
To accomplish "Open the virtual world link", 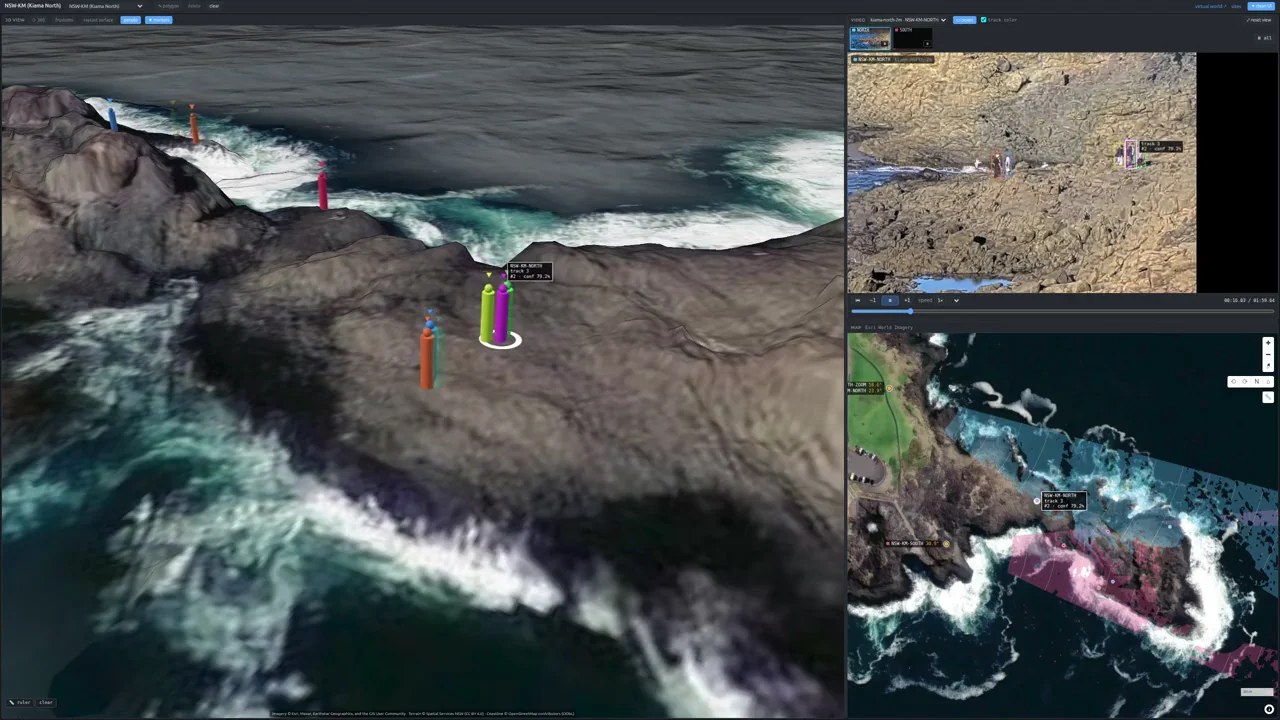I will point(1209,6).
